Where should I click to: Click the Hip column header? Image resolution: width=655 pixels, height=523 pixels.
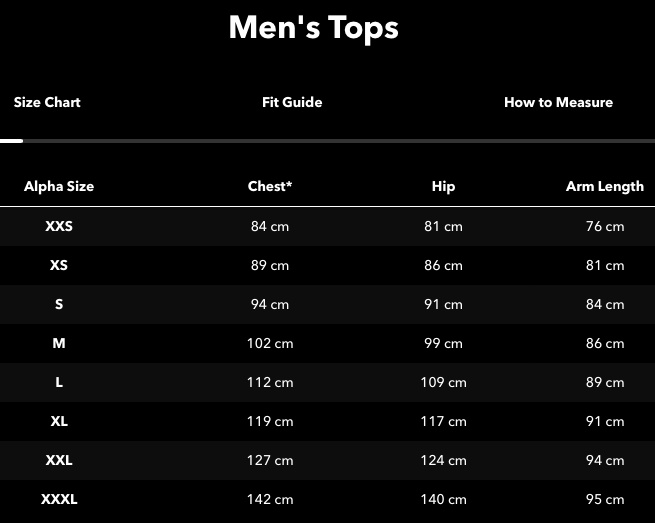[443, 186]
